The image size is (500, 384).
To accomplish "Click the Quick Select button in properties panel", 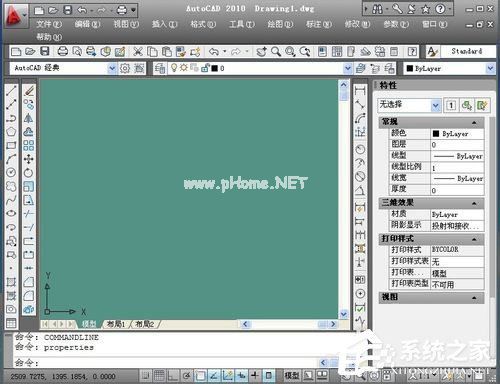I will (482, 106).
